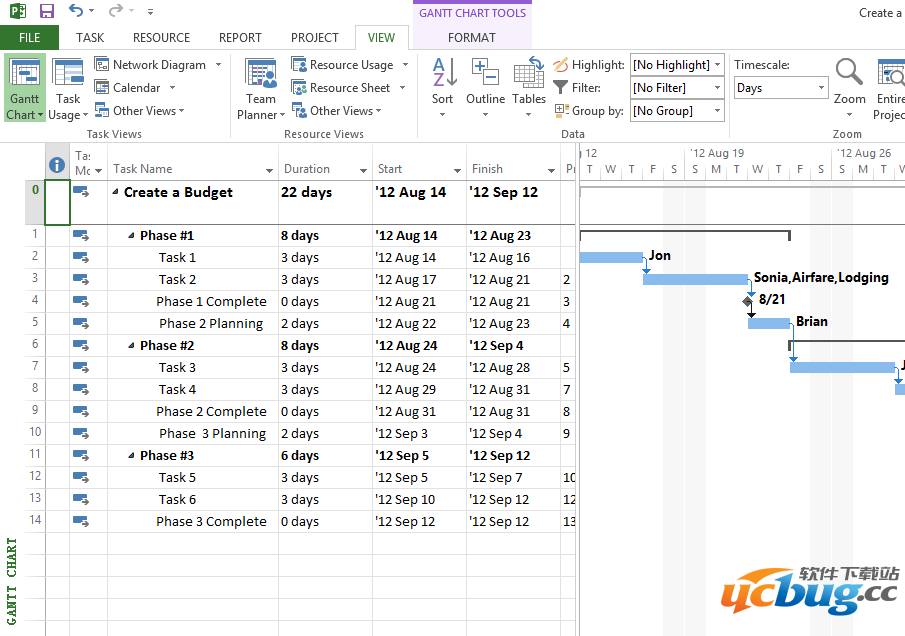Select the 'Phase 1 Complete' task name
The image size is (905, 636).
click(211, 301)
